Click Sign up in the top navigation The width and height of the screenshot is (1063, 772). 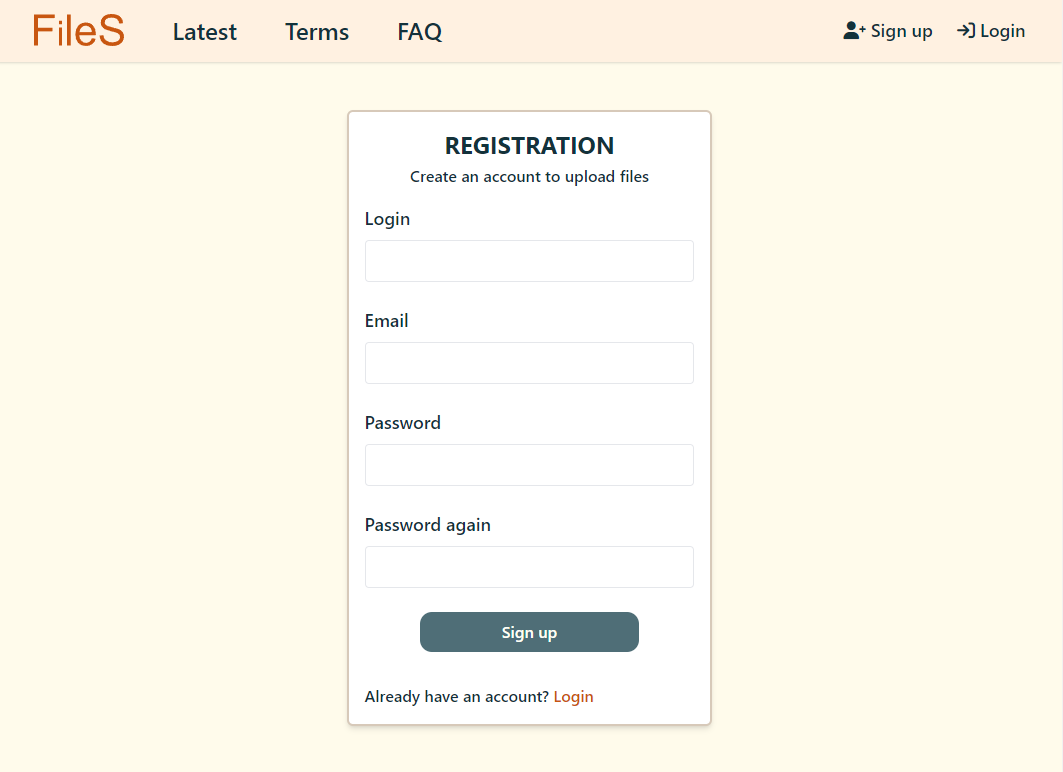point(899,30)
